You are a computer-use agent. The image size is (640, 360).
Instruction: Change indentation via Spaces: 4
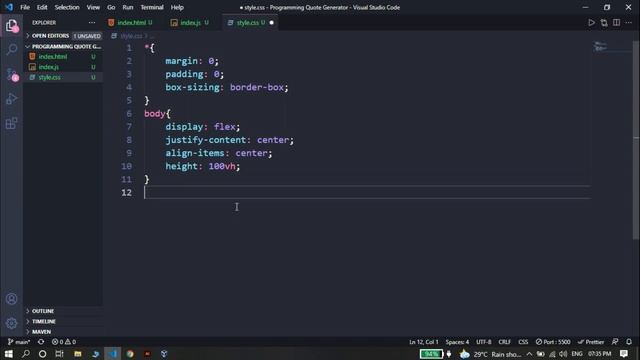[x=457, y=342]
